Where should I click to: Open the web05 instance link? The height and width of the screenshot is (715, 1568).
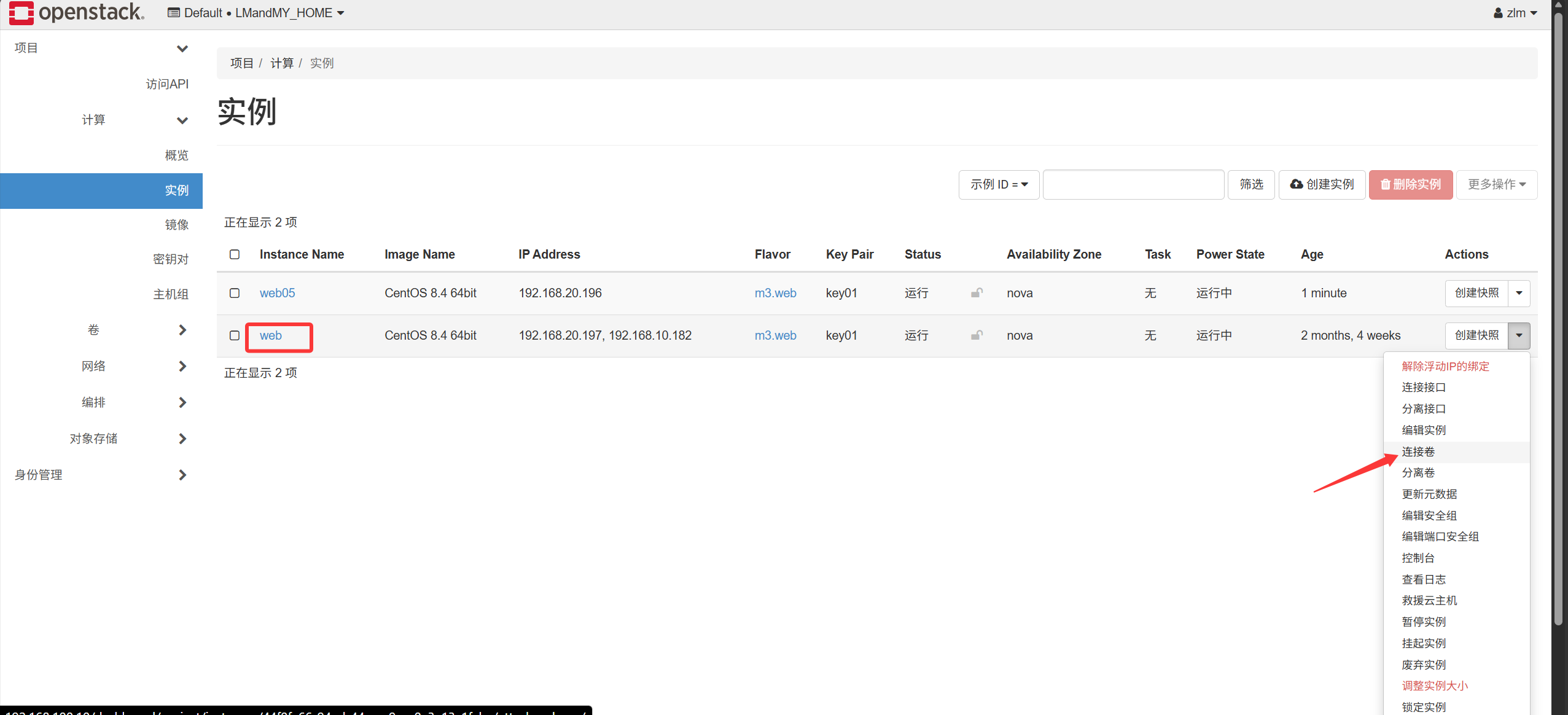coord(277,293)
